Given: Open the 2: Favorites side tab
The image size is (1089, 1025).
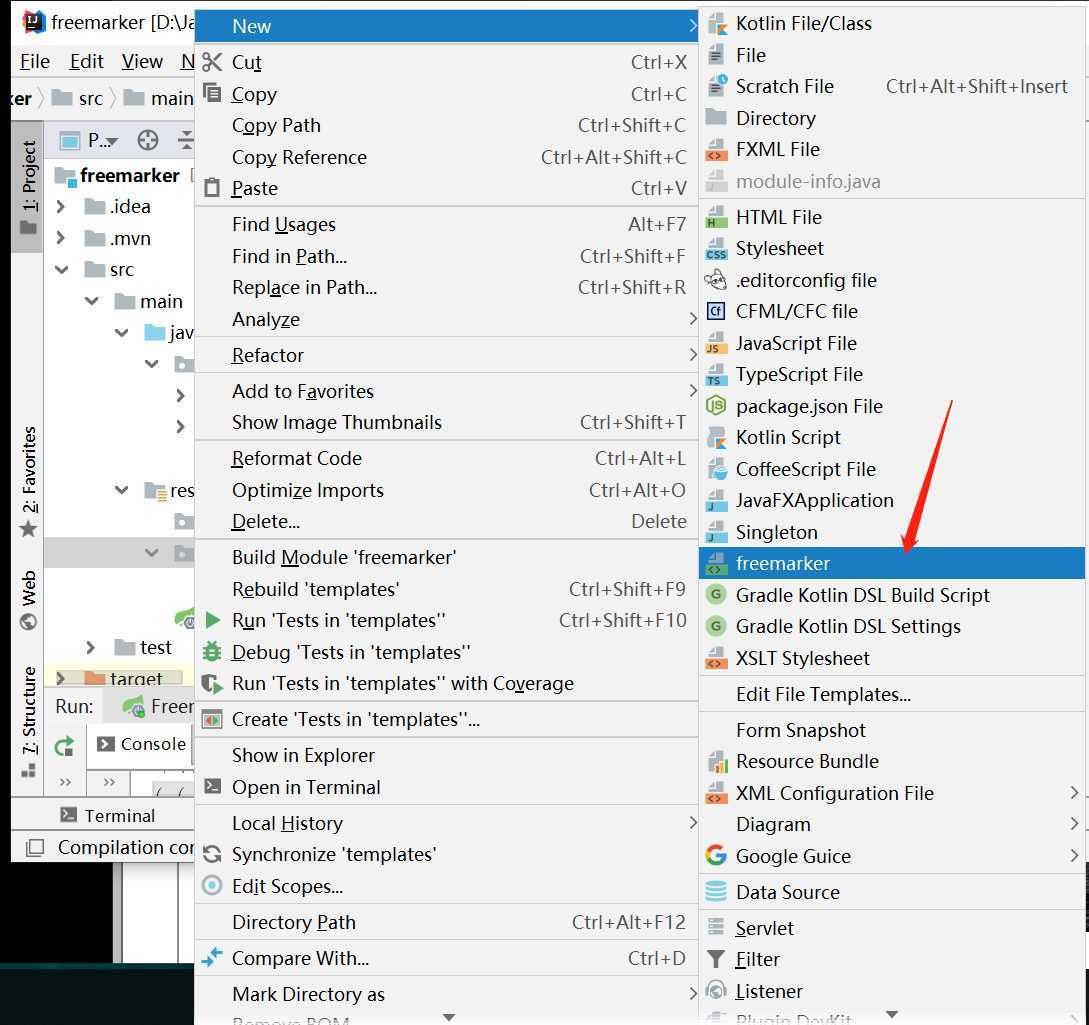Looking at the screenshot, I should coord(28,481).
